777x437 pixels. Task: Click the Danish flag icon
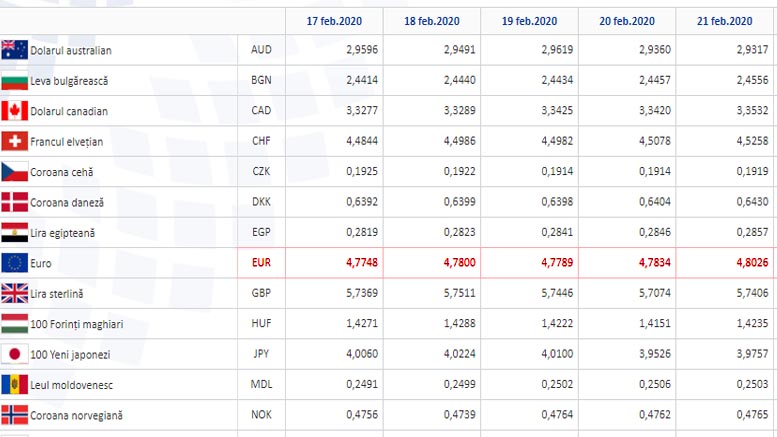click(14, 202)
